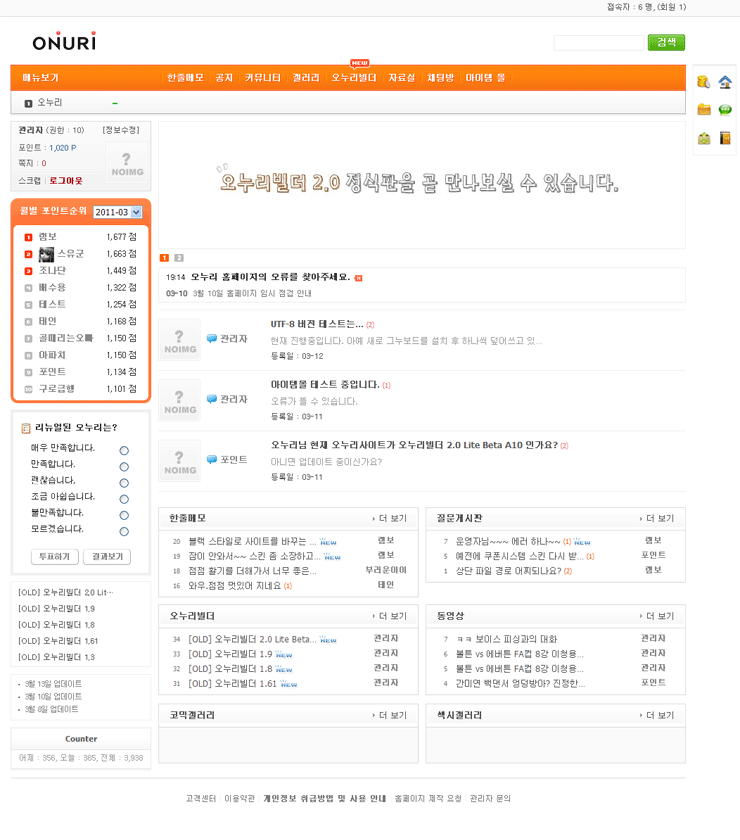Screen dimensions: 740x840
Task: Open the green speech bubble chat icon
Action: 725,110
